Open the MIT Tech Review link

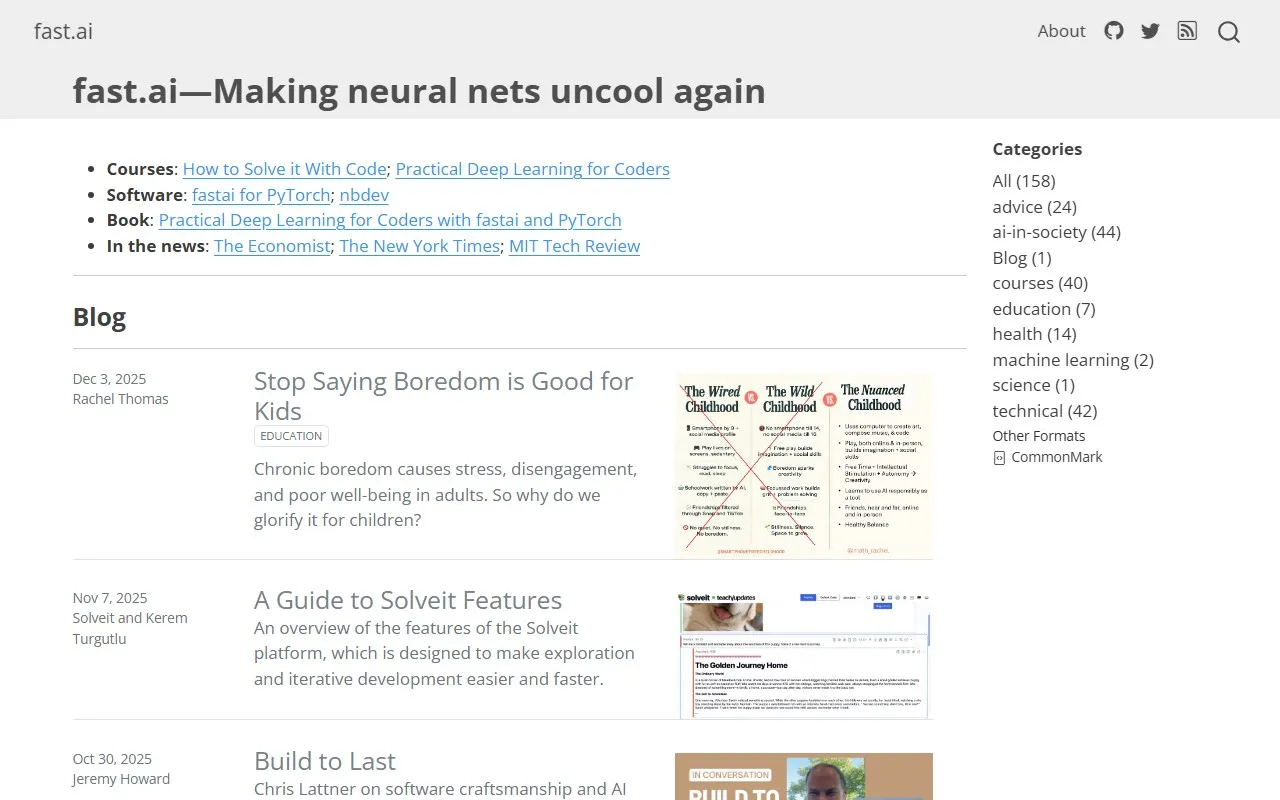click(574, 246)
